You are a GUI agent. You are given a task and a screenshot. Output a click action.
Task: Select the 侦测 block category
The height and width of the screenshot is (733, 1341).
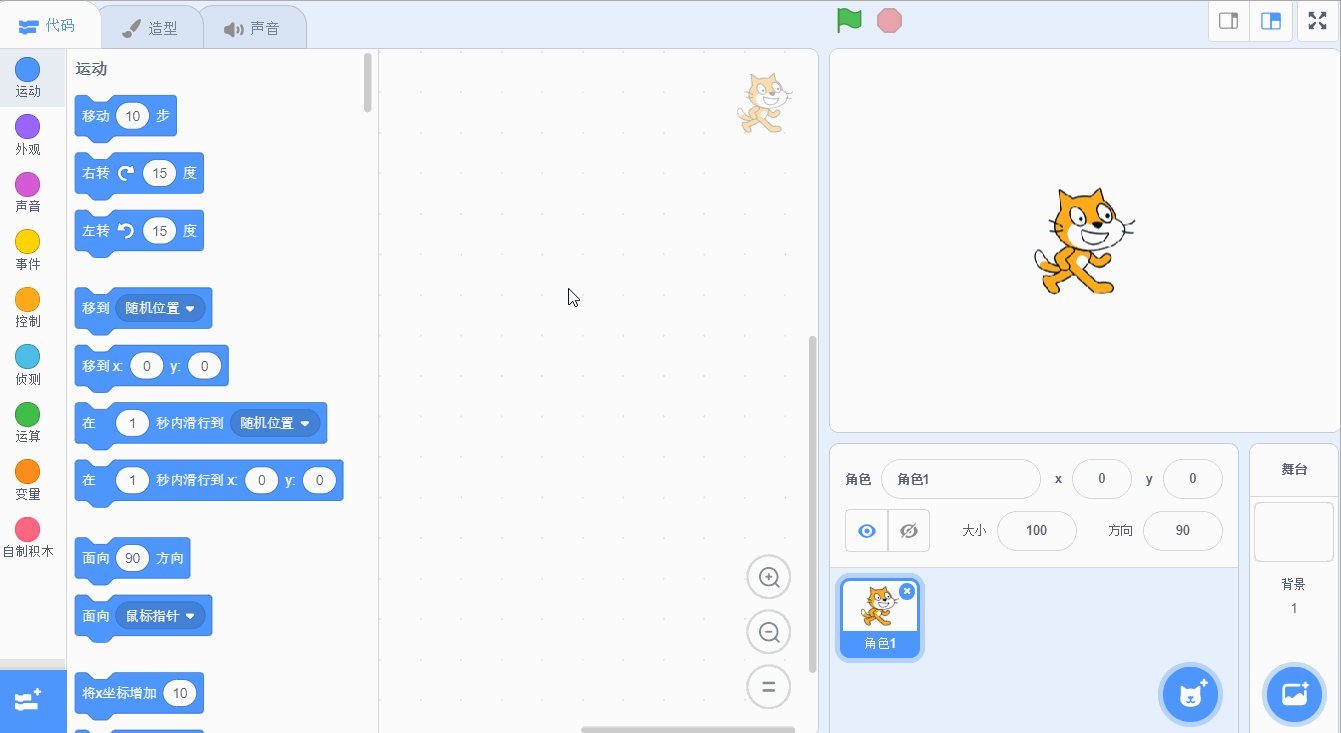pyautogui.click(x=28, y=365)
